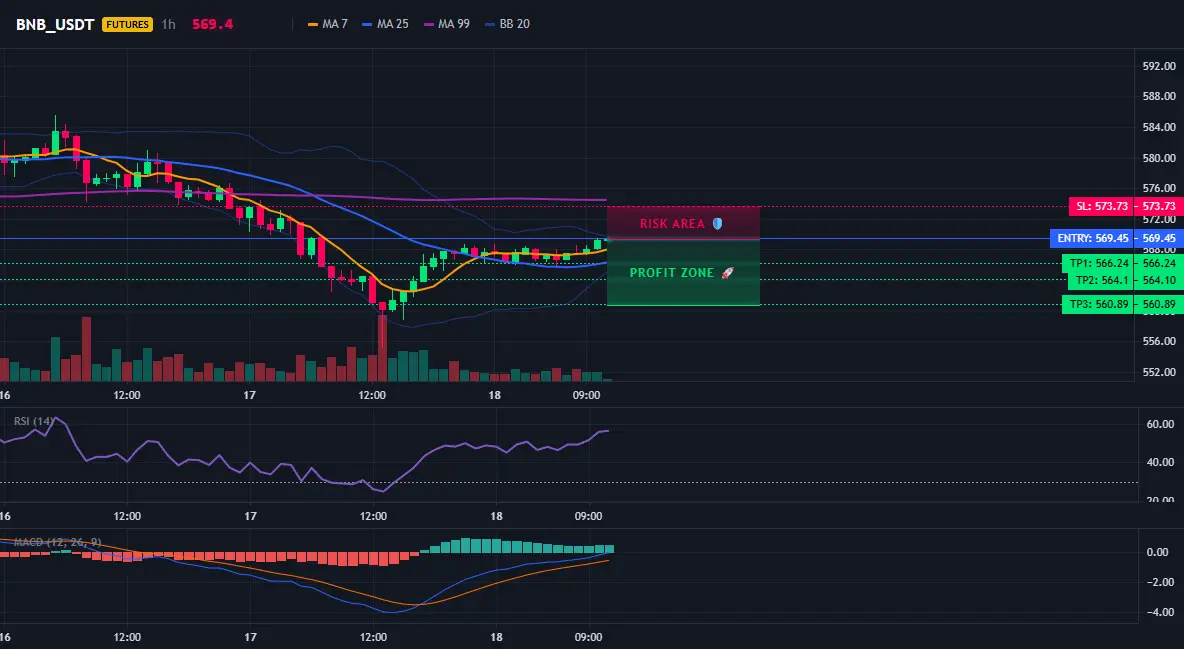The image size is (1184, 649).
Task: Click the FUTURES badge
Action: point(128,24)
